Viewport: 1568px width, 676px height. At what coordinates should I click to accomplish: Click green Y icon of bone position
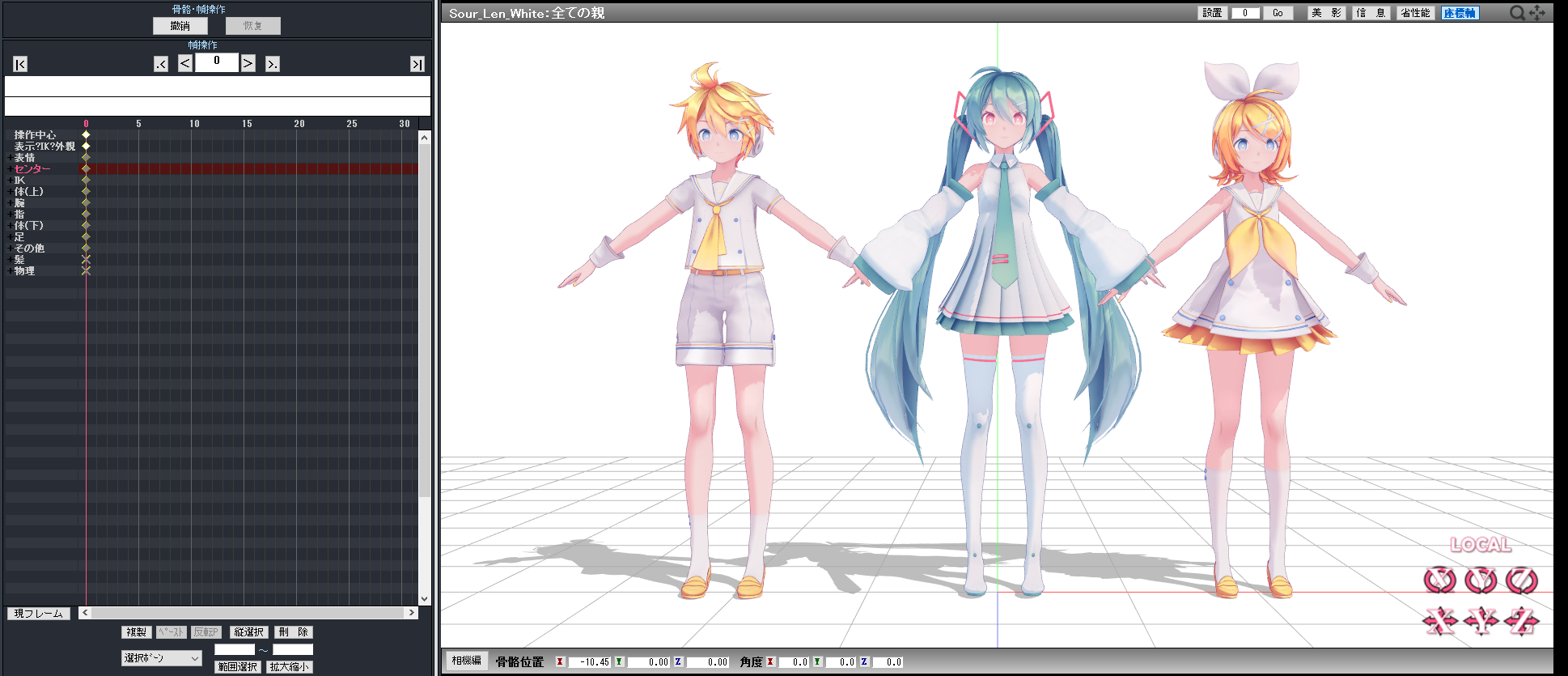(x=619, y=662)
